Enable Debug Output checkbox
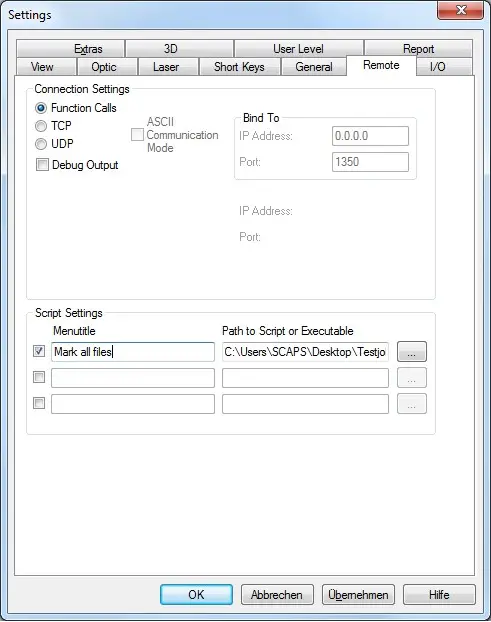This screenshot has height=622, width=491. click(x=42, y=165)
